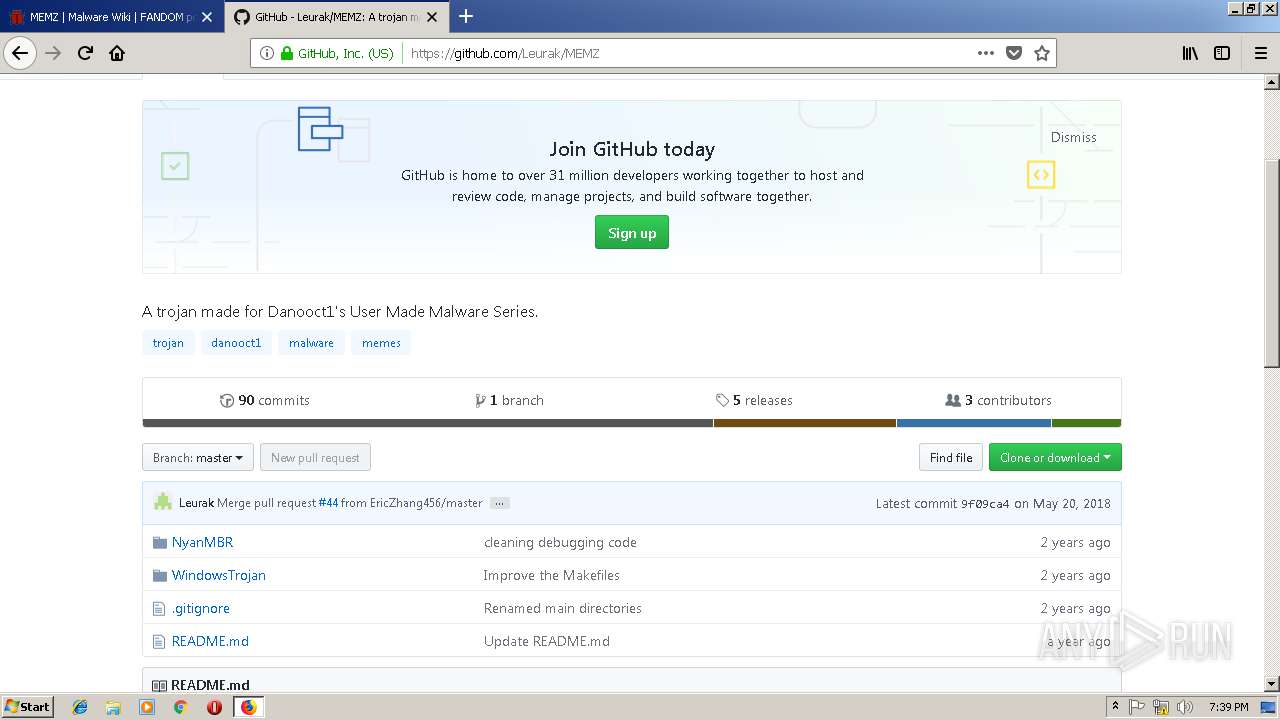The width and height of the screenshot is (1280, 720).
Task: Open the Library icon in toolbar
Action: pos(1190,53)
